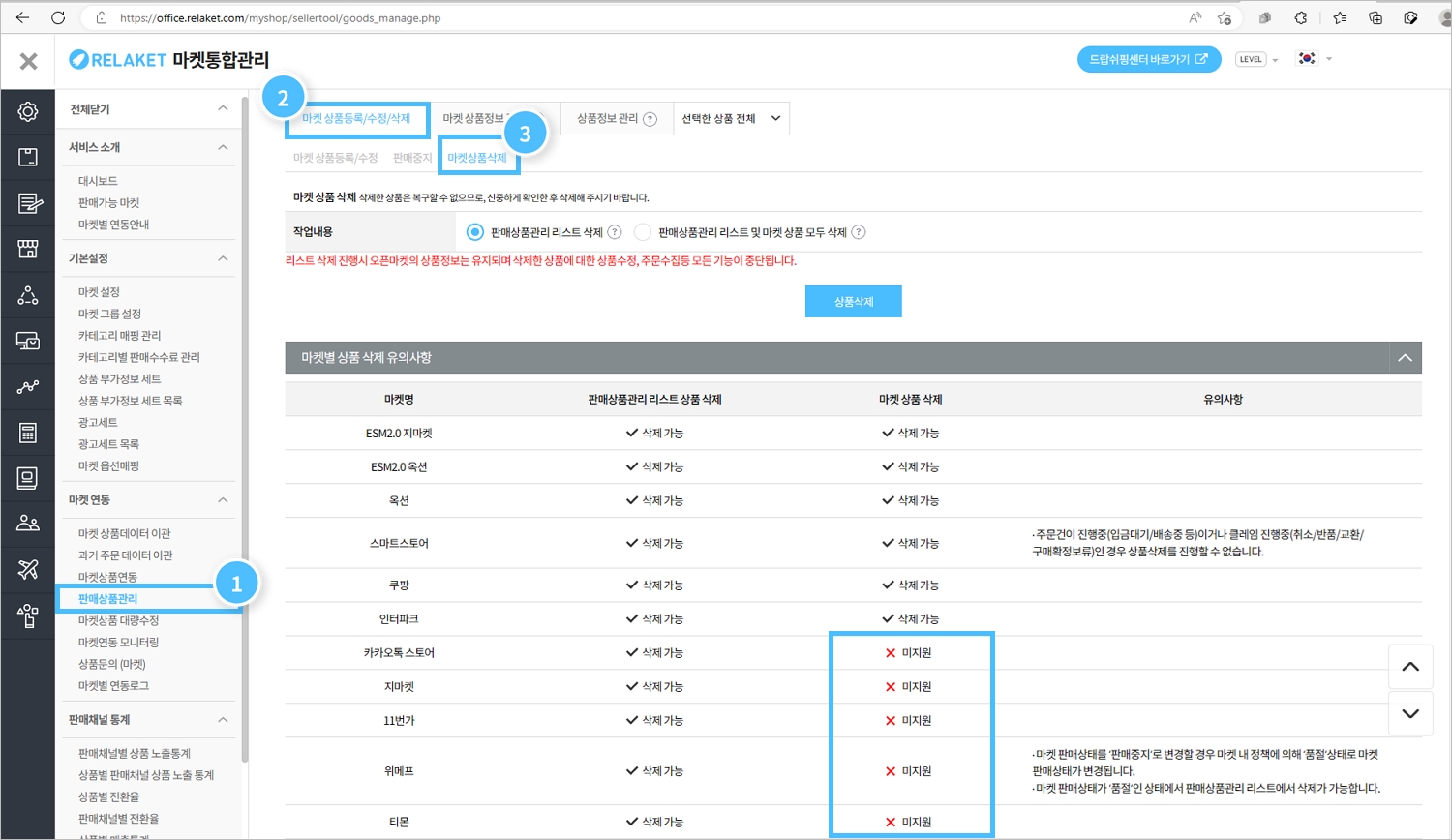The height and width of the screenshot is (840, 1452).
Task: Click the storefront icon in the left rail
Action: [28, 249]
